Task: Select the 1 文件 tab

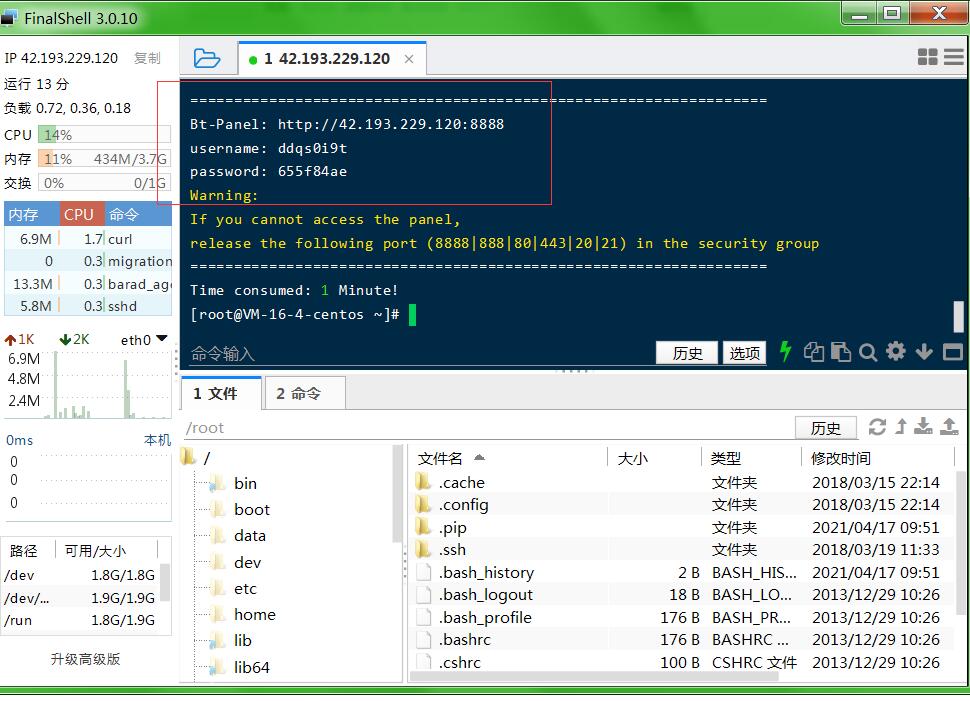Action: click(216, 394)
